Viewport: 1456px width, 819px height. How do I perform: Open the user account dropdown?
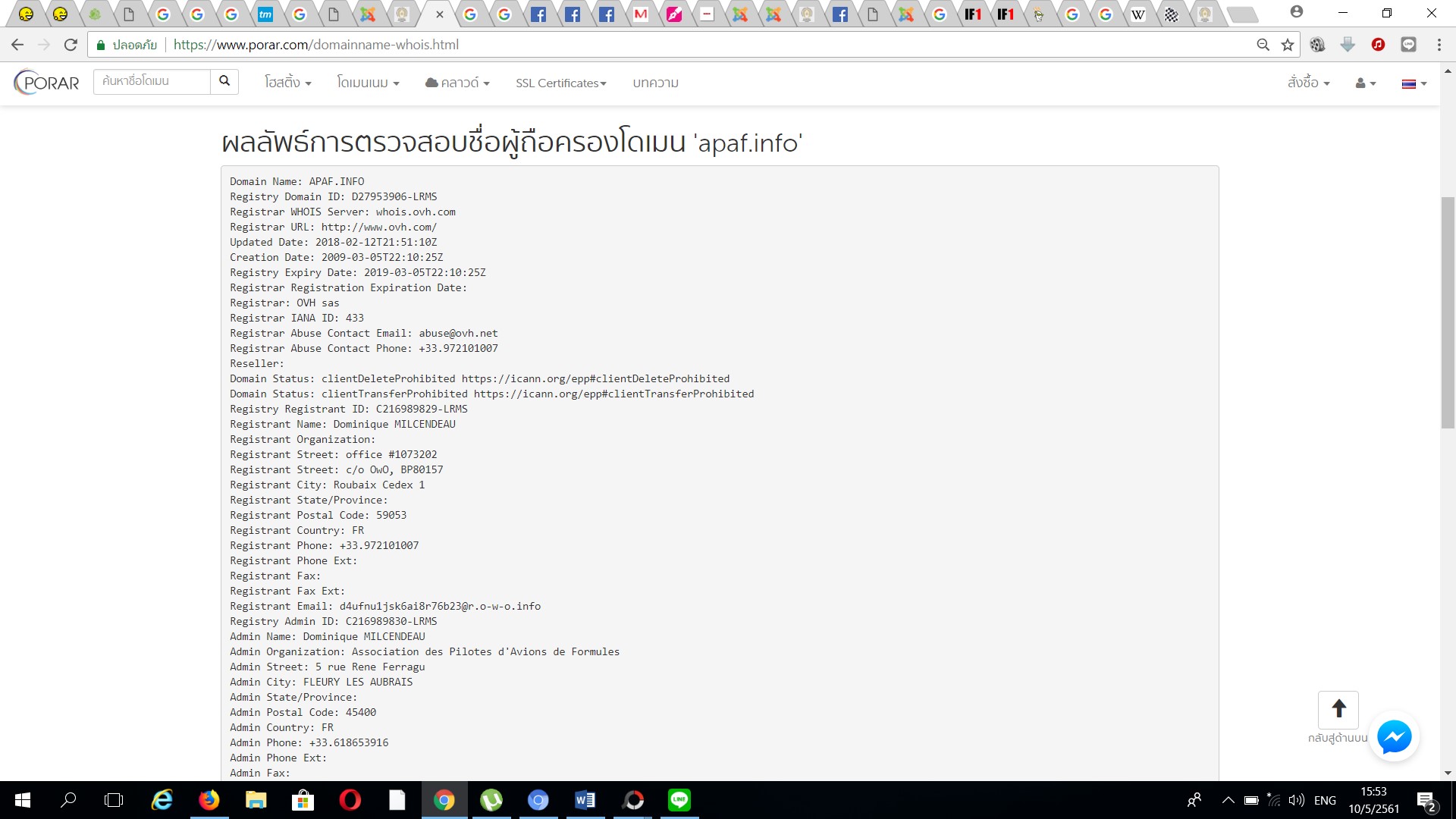[x=1365, y=83]
